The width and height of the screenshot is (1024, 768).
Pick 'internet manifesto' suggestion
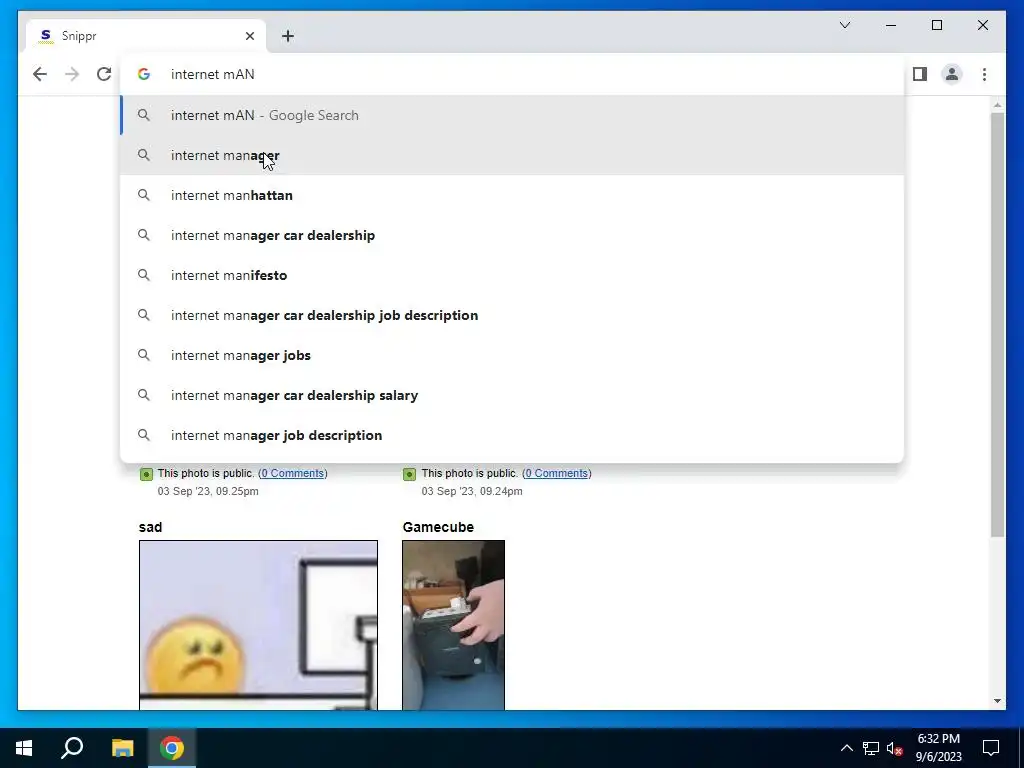pos(512,275)
